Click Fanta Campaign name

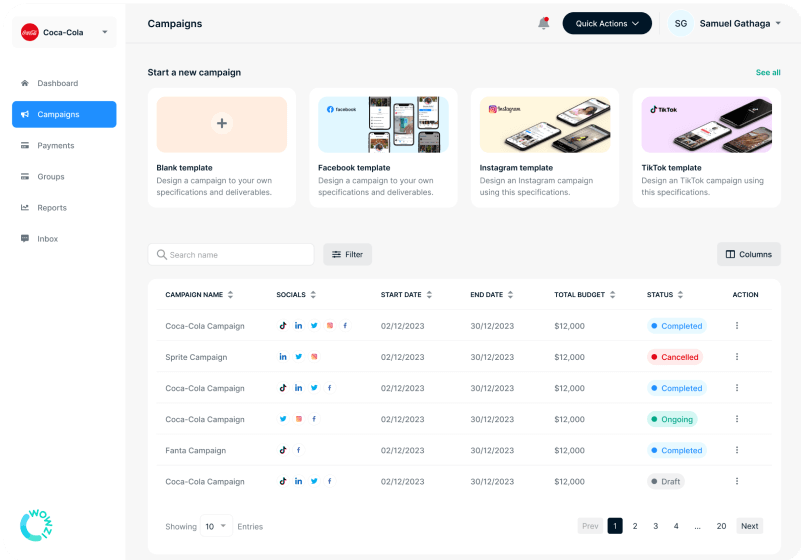196,451
